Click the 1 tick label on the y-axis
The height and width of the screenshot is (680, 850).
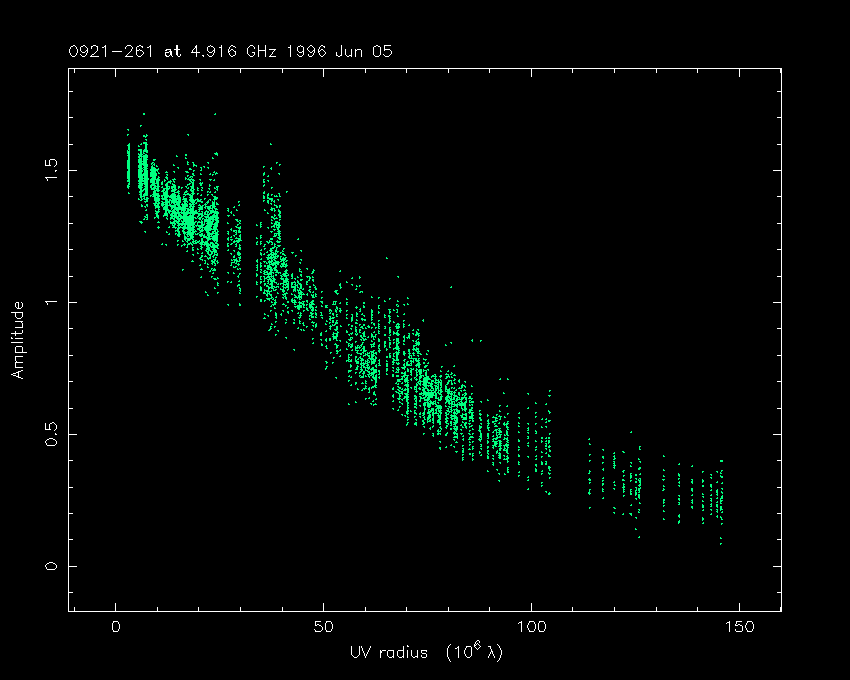coord(47,302)
